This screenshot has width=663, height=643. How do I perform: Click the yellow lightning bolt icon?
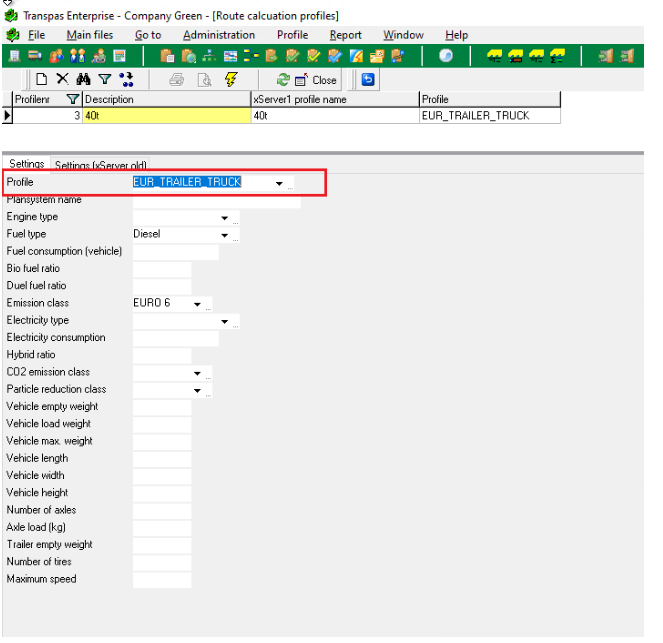[x=231, y=79]
